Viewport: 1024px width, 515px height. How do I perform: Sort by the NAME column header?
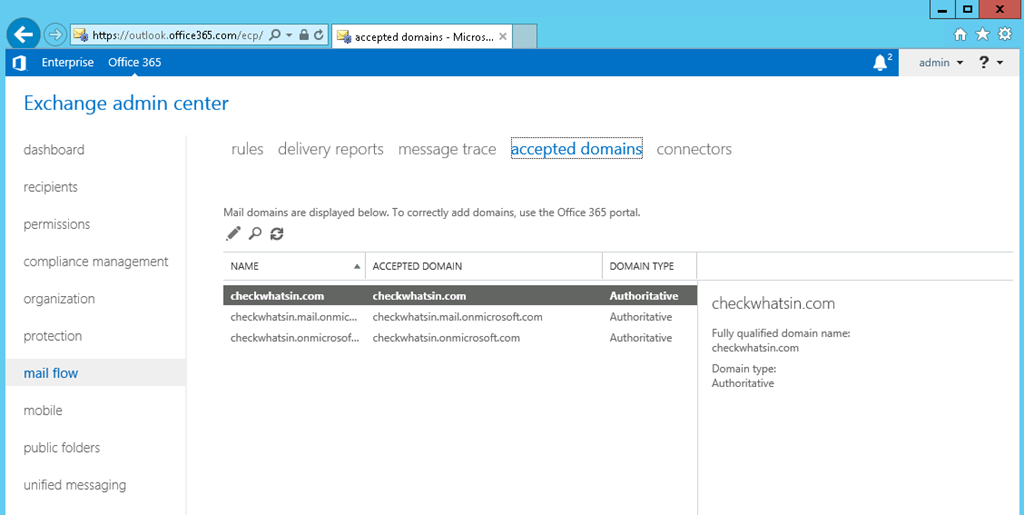(294, 266)
